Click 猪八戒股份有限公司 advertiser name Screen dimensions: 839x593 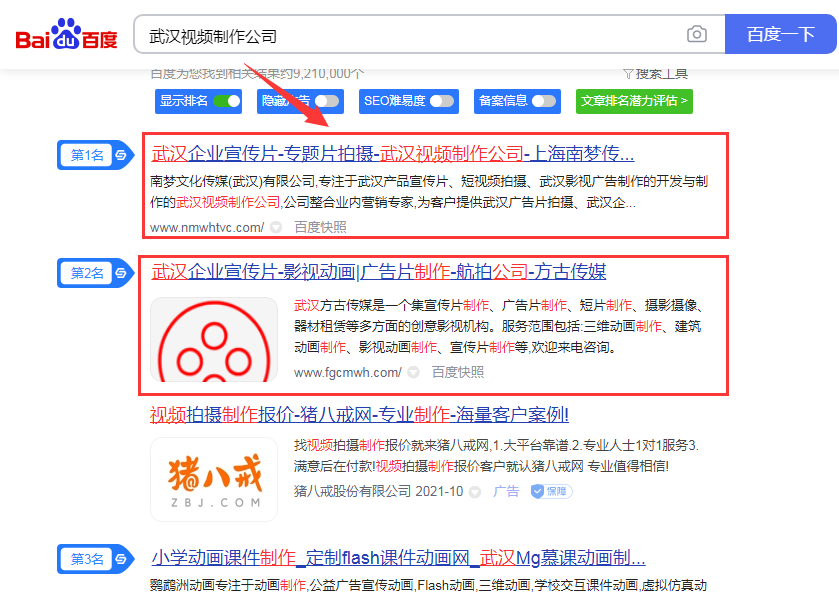pos(352,491)
